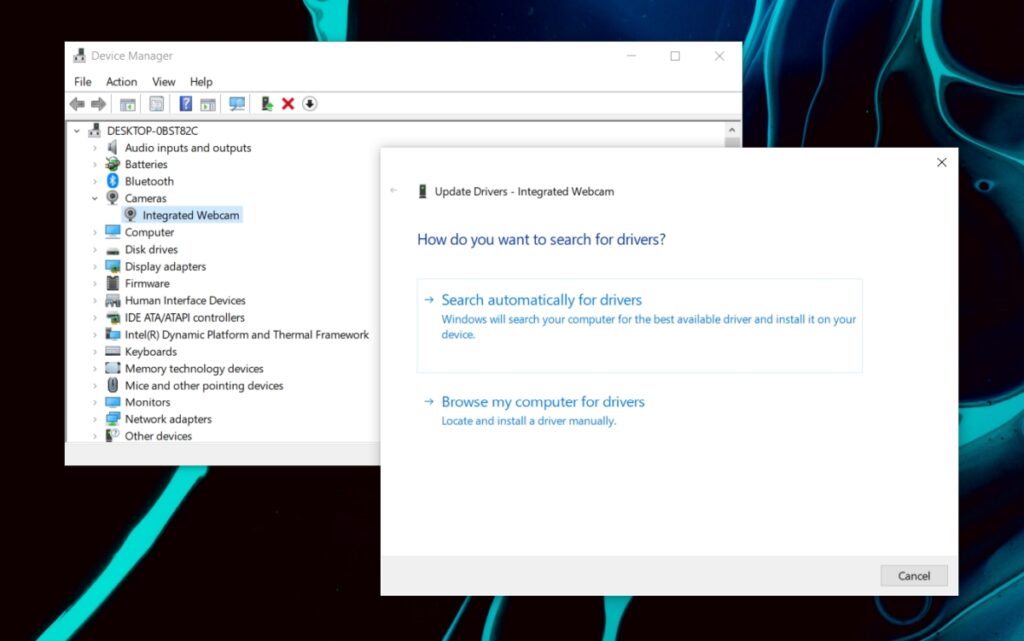Click the wizard's back arrow
Image resolution: width=1024 pixels, height=641 pixels.
click(x=394, y=190)
